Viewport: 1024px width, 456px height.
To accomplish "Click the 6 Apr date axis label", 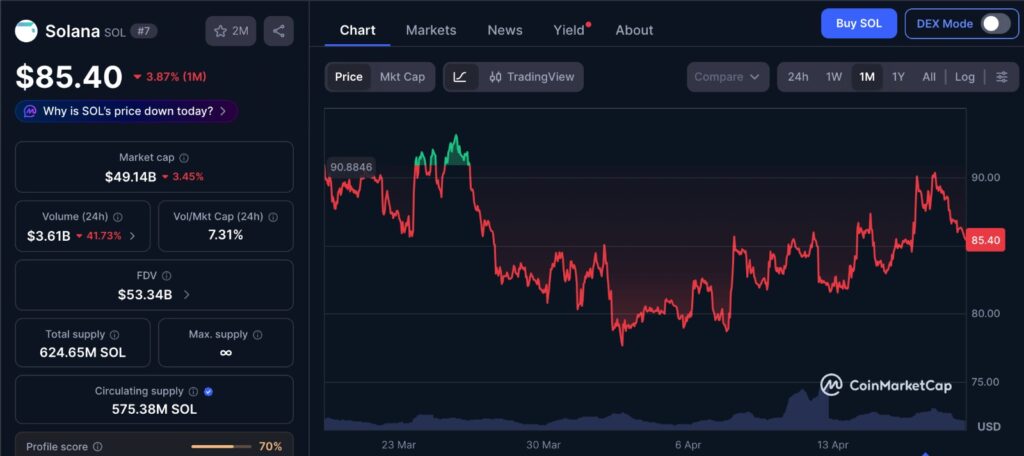I will [x=688, y=445].
